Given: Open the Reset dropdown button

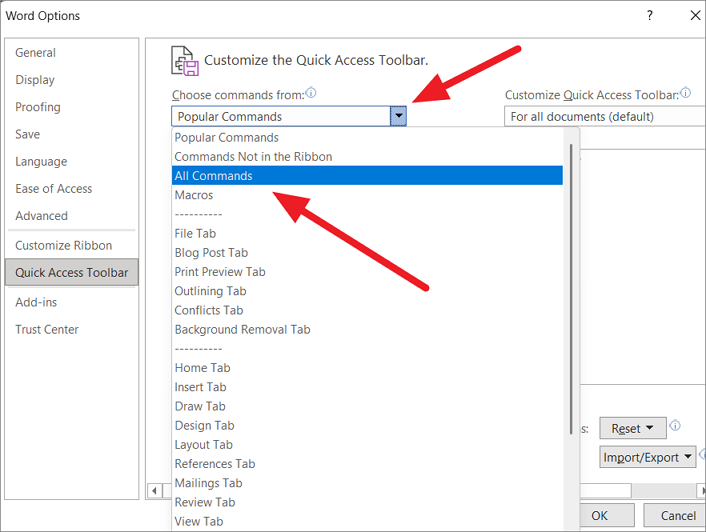Looking at the screenshot, I should tap(633, 428).
